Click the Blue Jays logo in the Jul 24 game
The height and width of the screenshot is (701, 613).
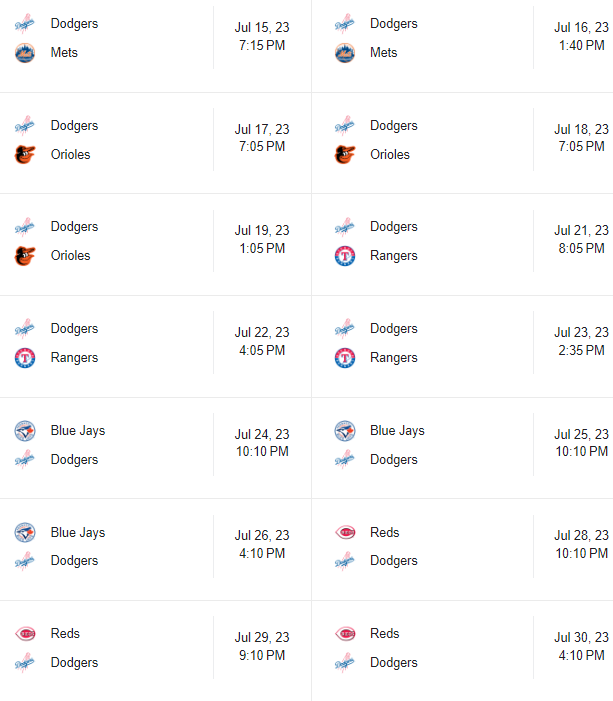point(25,431)
